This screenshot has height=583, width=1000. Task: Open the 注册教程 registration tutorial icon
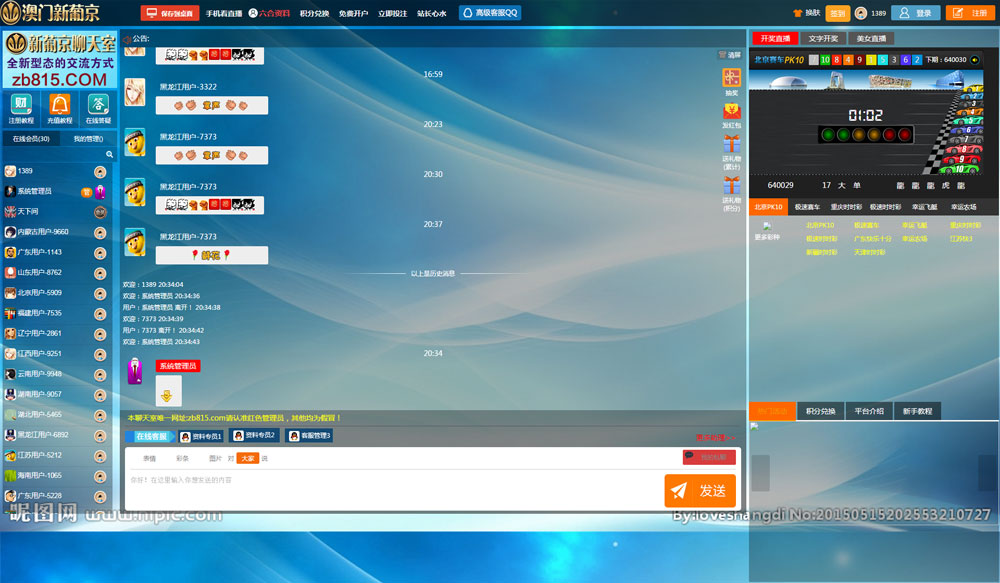tap(21, 104)
